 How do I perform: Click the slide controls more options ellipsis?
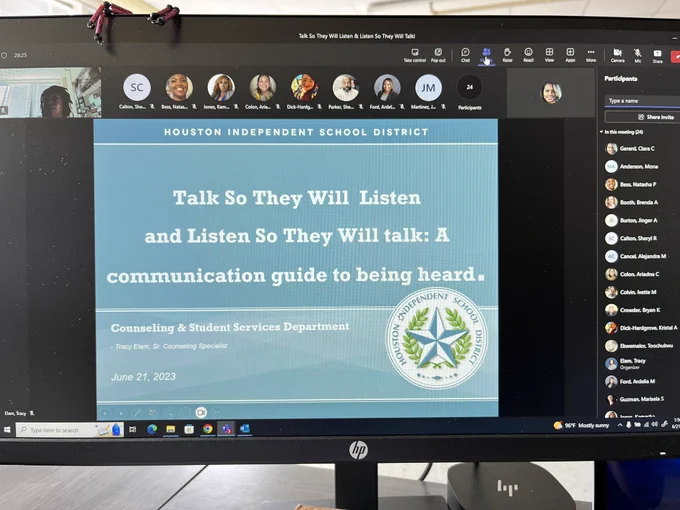217,412
